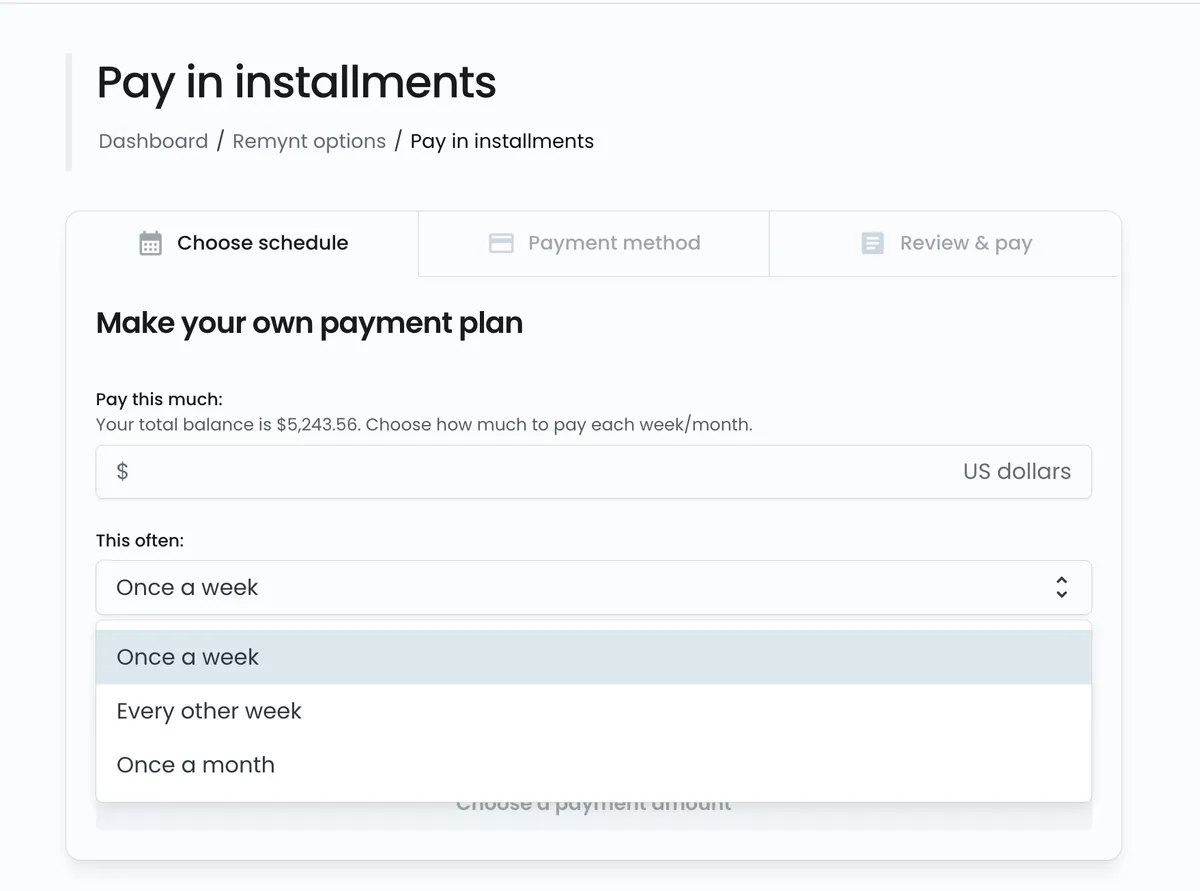1200x891 pixels.
Task: Click the Pay this much label
Action: coord(158,398)
